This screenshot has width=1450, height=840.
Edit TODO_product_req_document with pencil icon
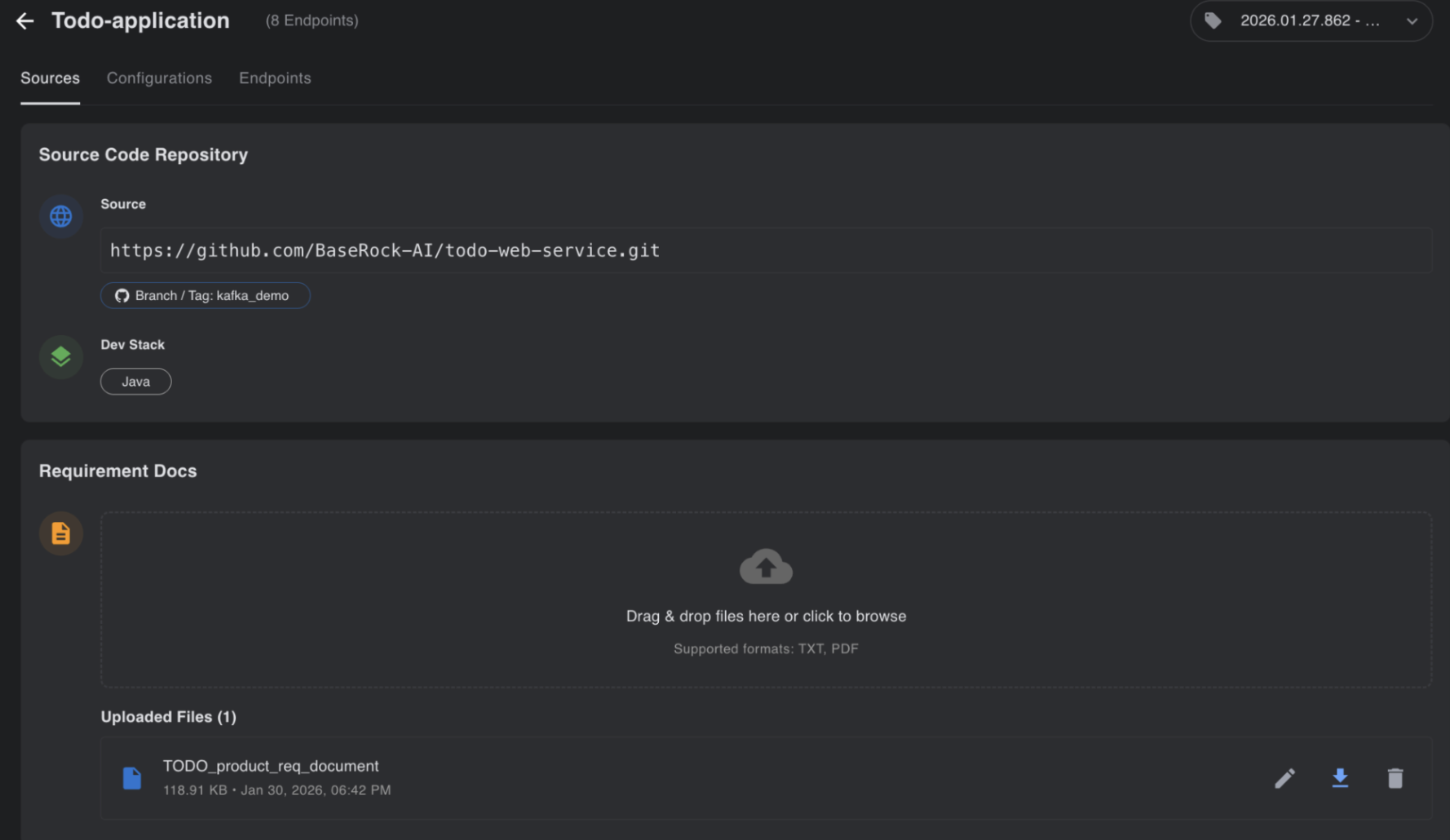point(1284,779)
